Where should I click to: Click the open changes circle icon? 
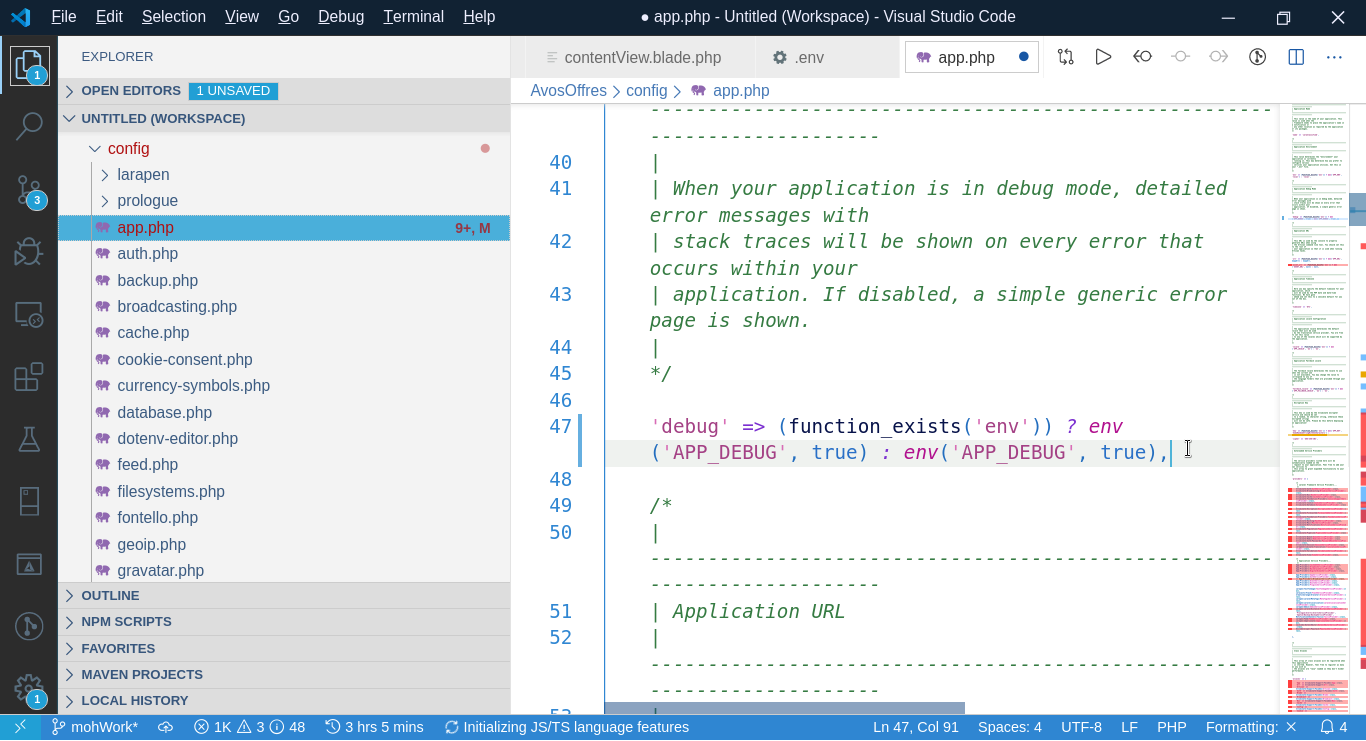[1180, 57]
